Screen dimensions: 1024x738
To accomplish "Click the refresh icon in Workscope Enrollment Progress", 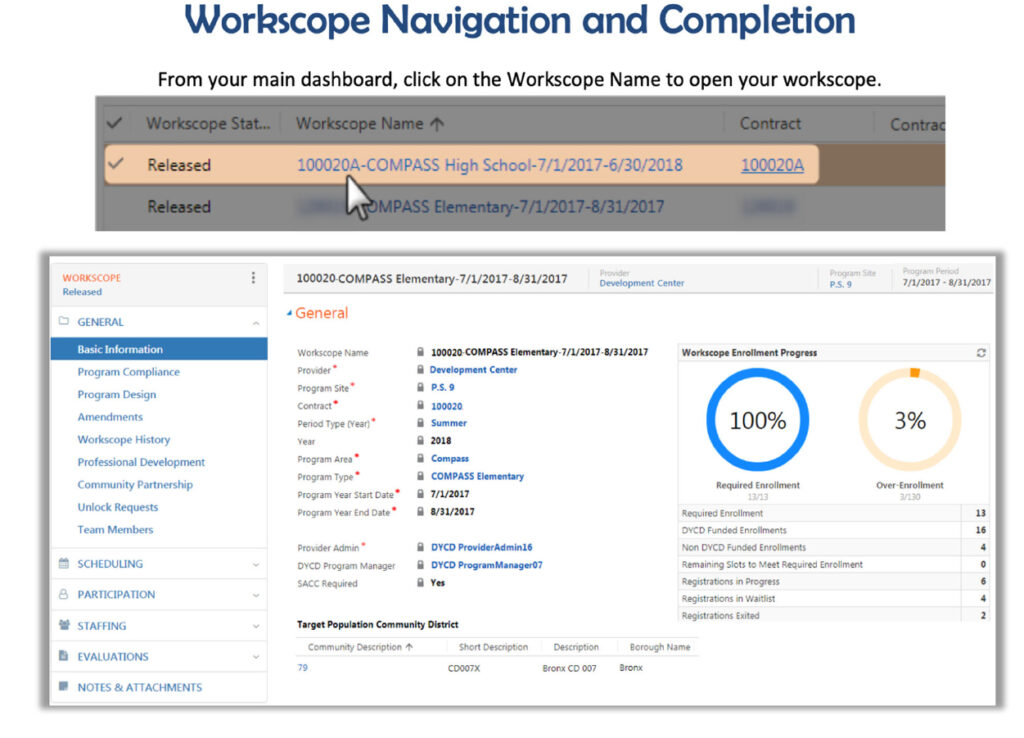I will coord(981,353).
